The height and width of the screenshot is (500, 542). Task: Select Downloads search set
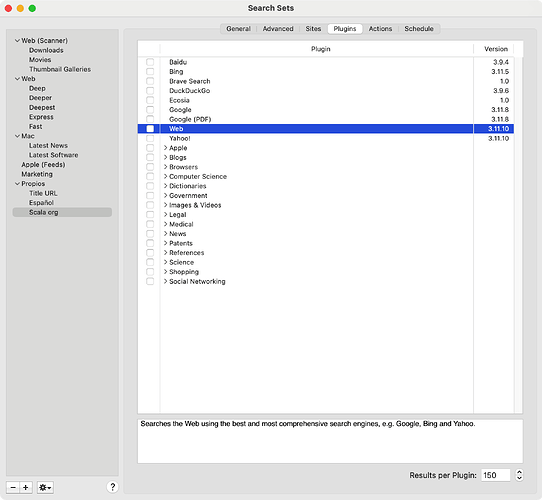[46, 50]
